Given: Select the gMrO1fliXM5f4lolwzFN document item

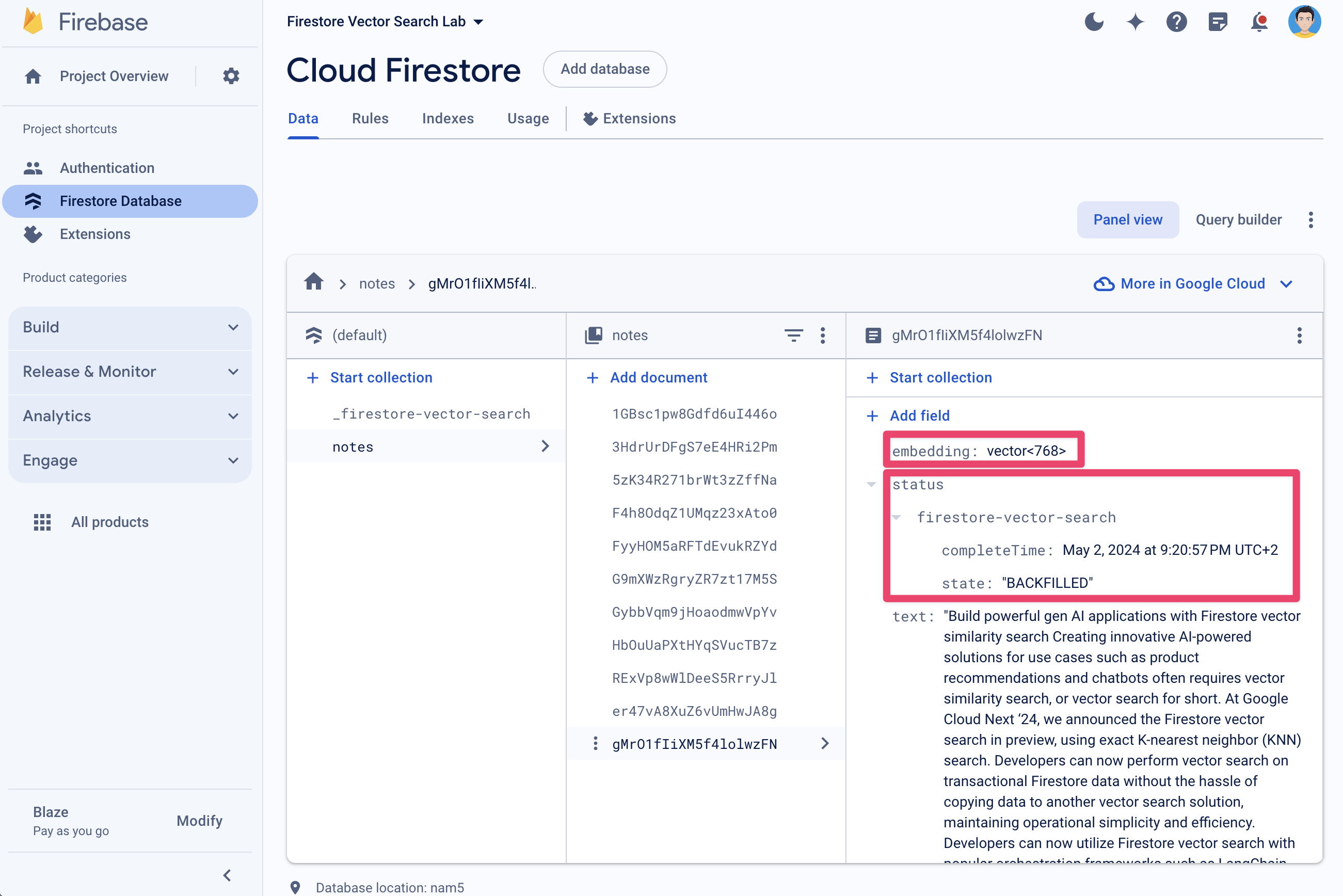Looking at the screenshot, I should tap(694, 744).
